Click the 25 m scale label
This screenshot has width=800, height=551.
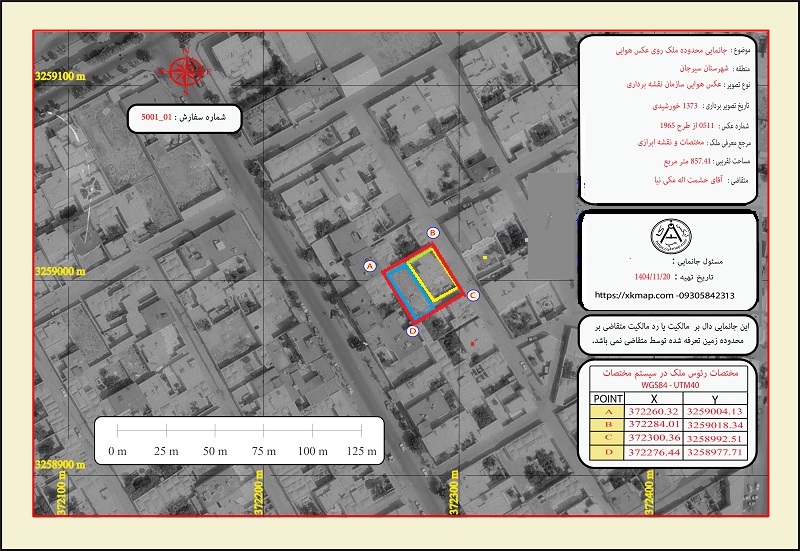point(166,452)
